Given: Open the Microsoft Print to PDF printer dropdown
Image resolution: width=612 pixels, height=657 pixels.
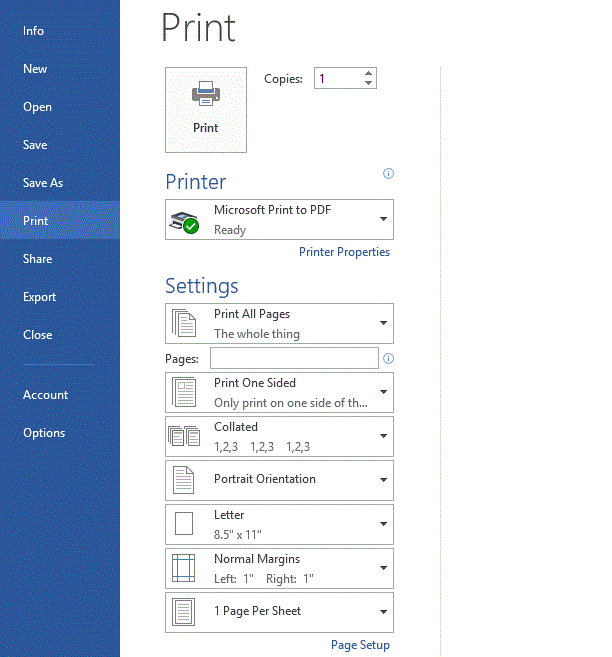Looking at the screenshot, I should coord(279,220).
